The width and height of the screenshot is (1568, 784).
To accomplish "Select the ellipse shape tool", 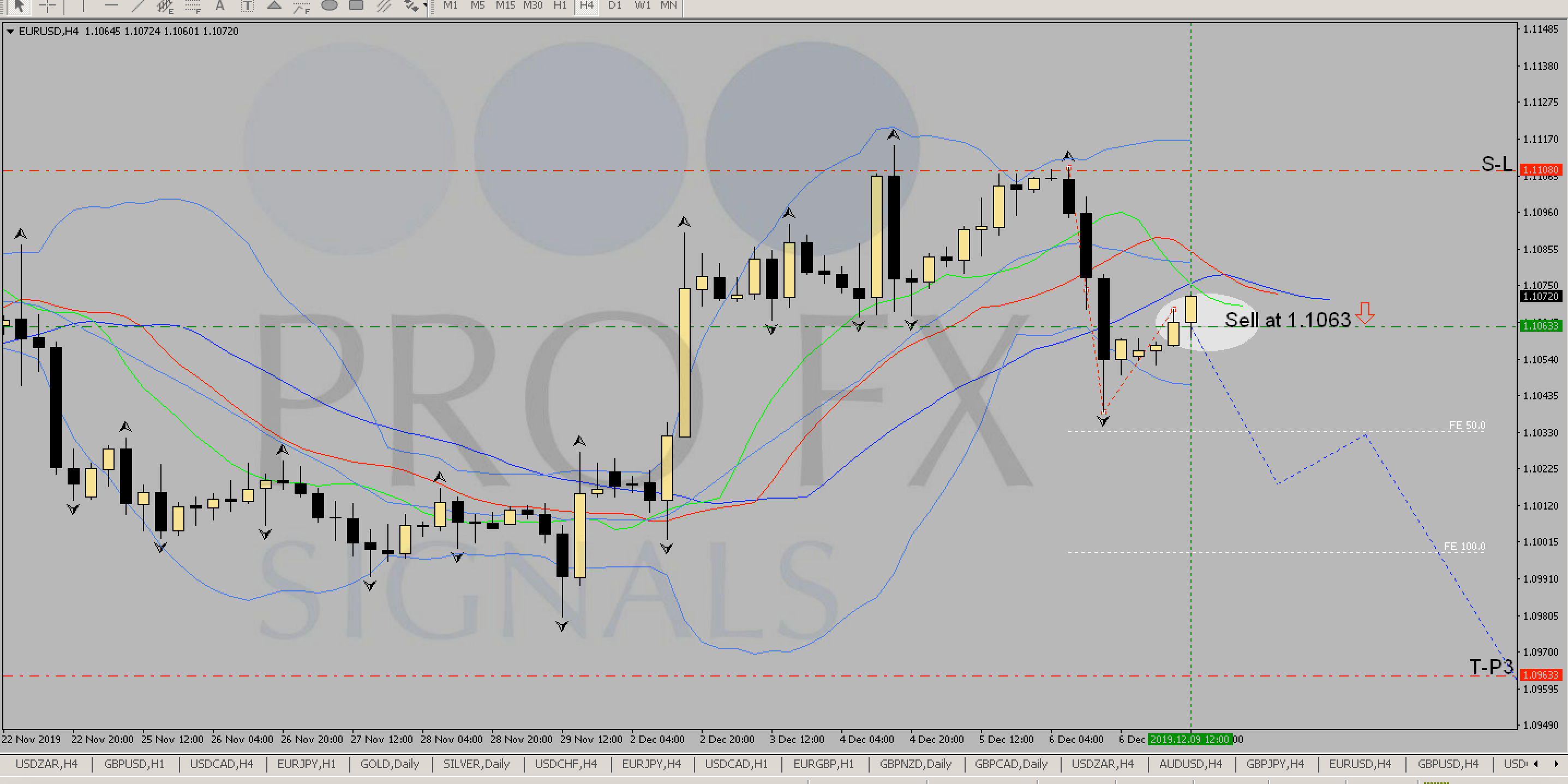I will 330,6.
